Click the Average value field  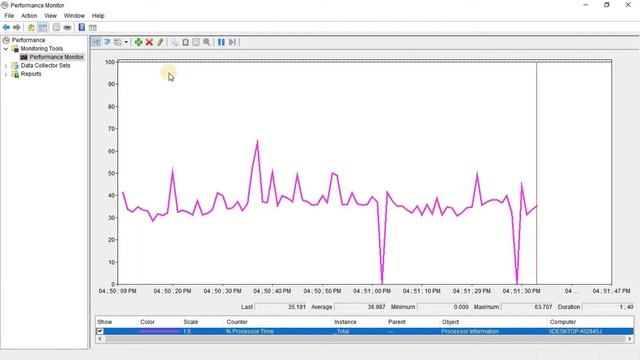tap(360, 307)
